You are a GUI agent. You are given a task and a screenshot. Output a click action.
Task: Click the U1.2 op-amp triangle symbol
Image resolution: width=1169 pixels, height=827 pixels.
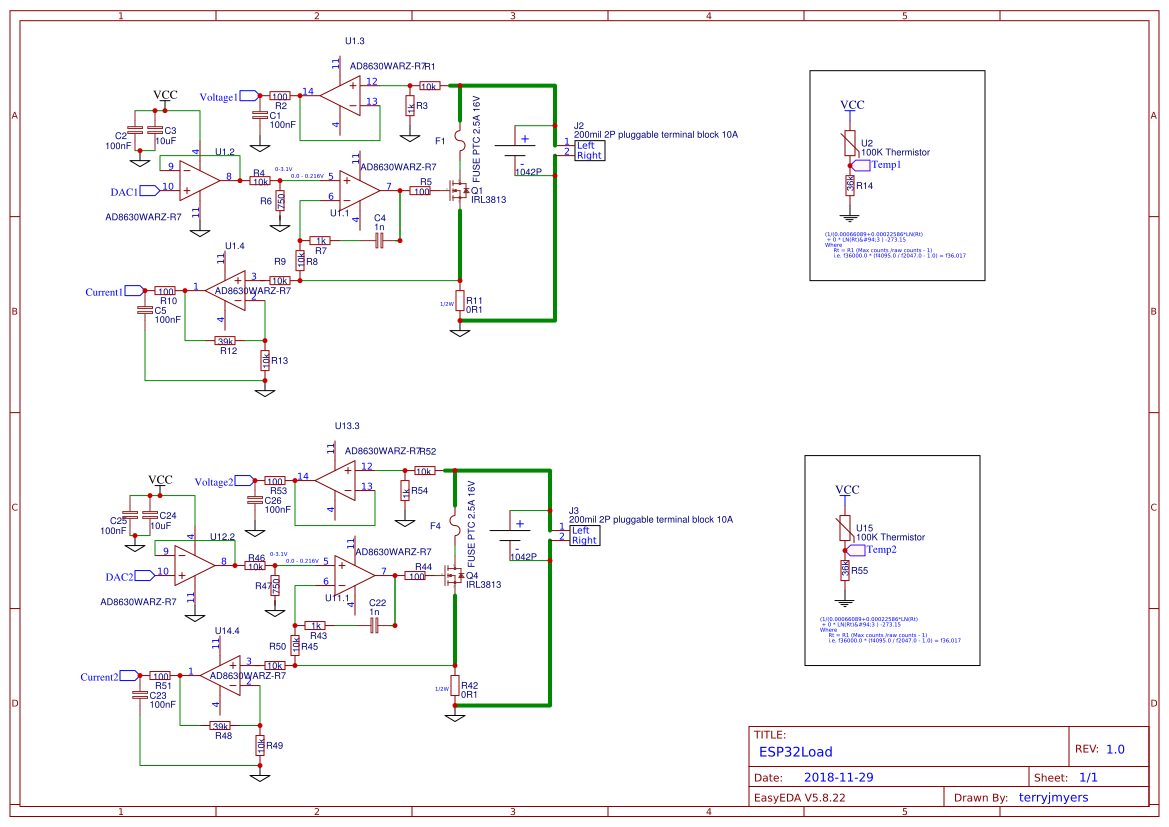(199, 180)
